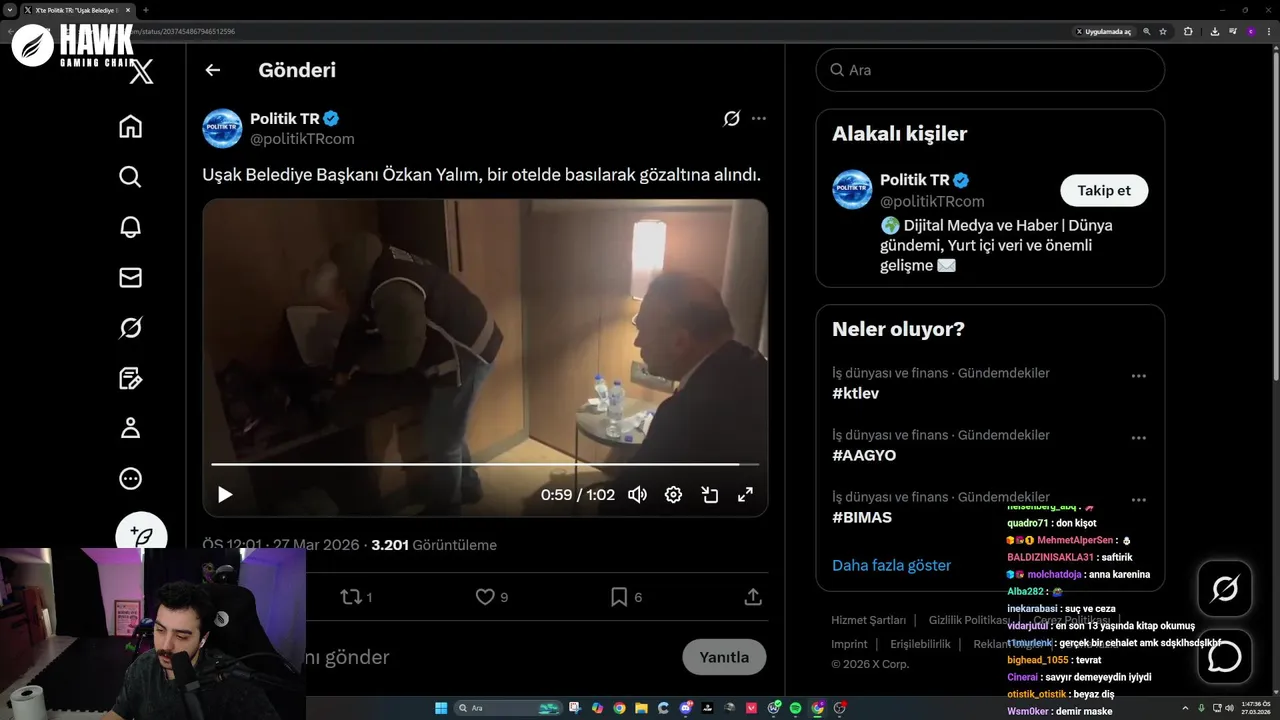This screenshot has width=1280, height=720.
Task: Follow Politik TR with Takip et
Action: (x=1104, y=190)
